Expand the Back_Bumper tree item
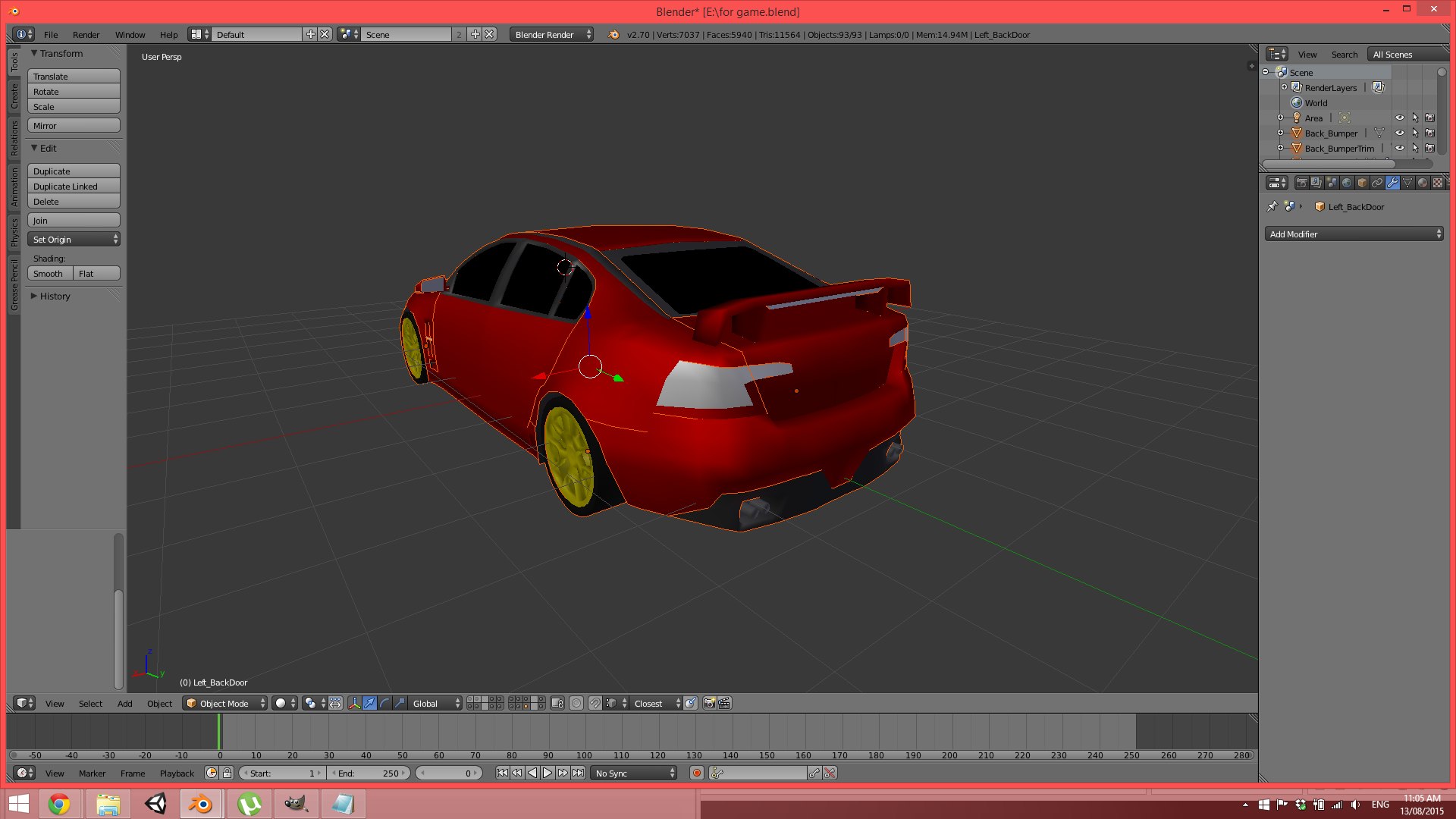The height and width of the screenshot is (819, 1456). coord(1280,133)
